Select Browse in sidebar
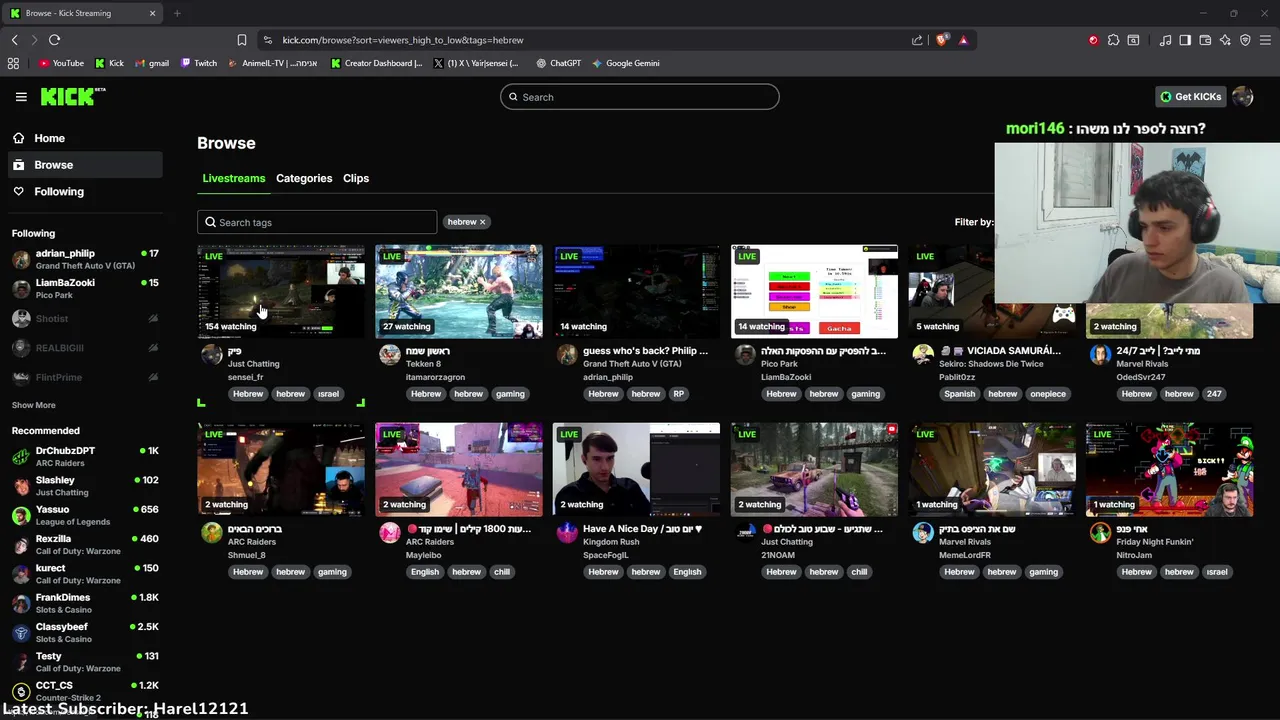This screenshot has width=1280, height=720. click(x=85, y=165)
